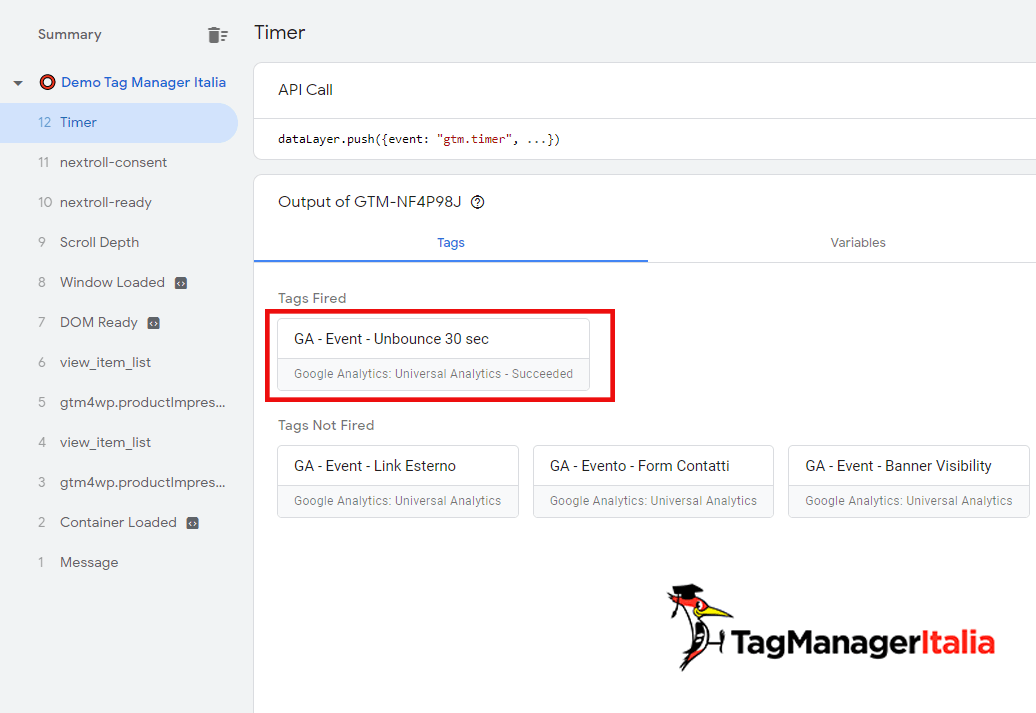The image size is (1036, 713).
Task: Click the API Call heading
Action: point(305,90)
